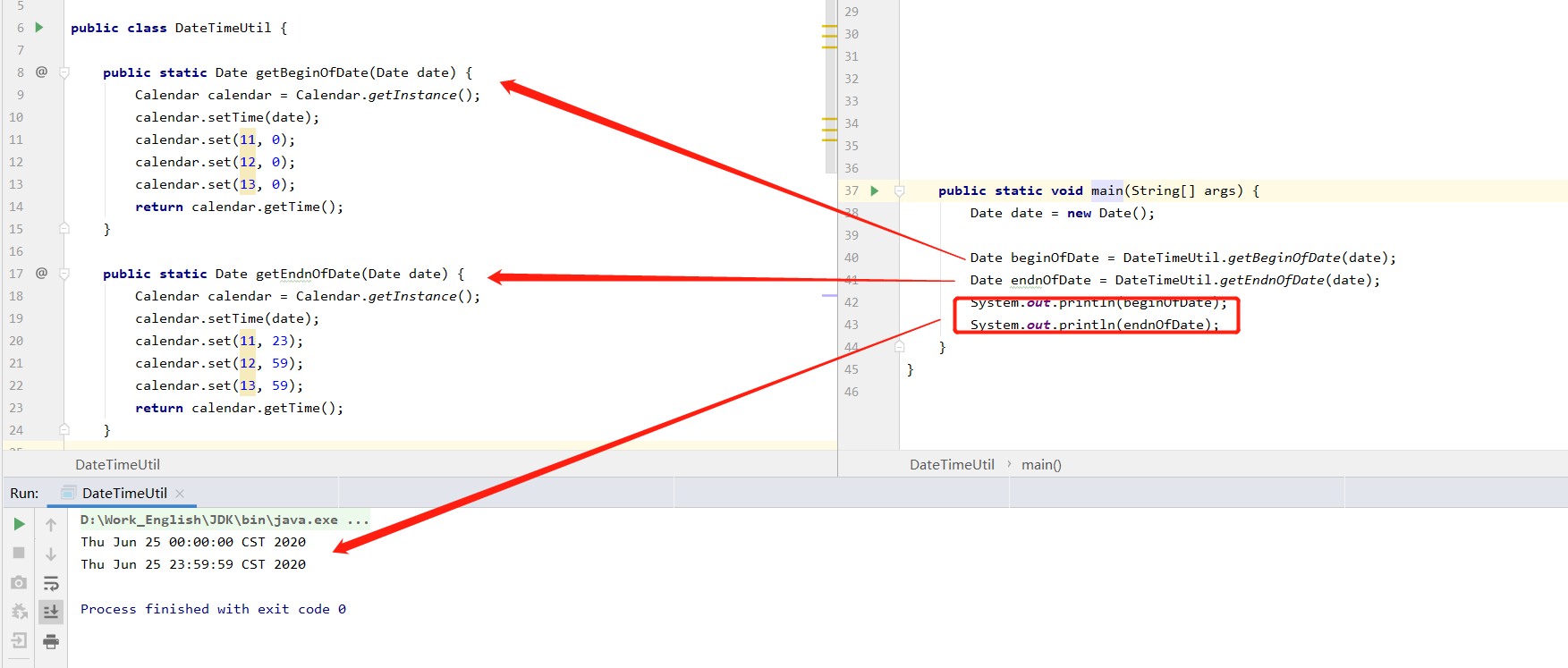Click getEndnOfDate method signature on line 17
1568x668 pixels.
284,274
